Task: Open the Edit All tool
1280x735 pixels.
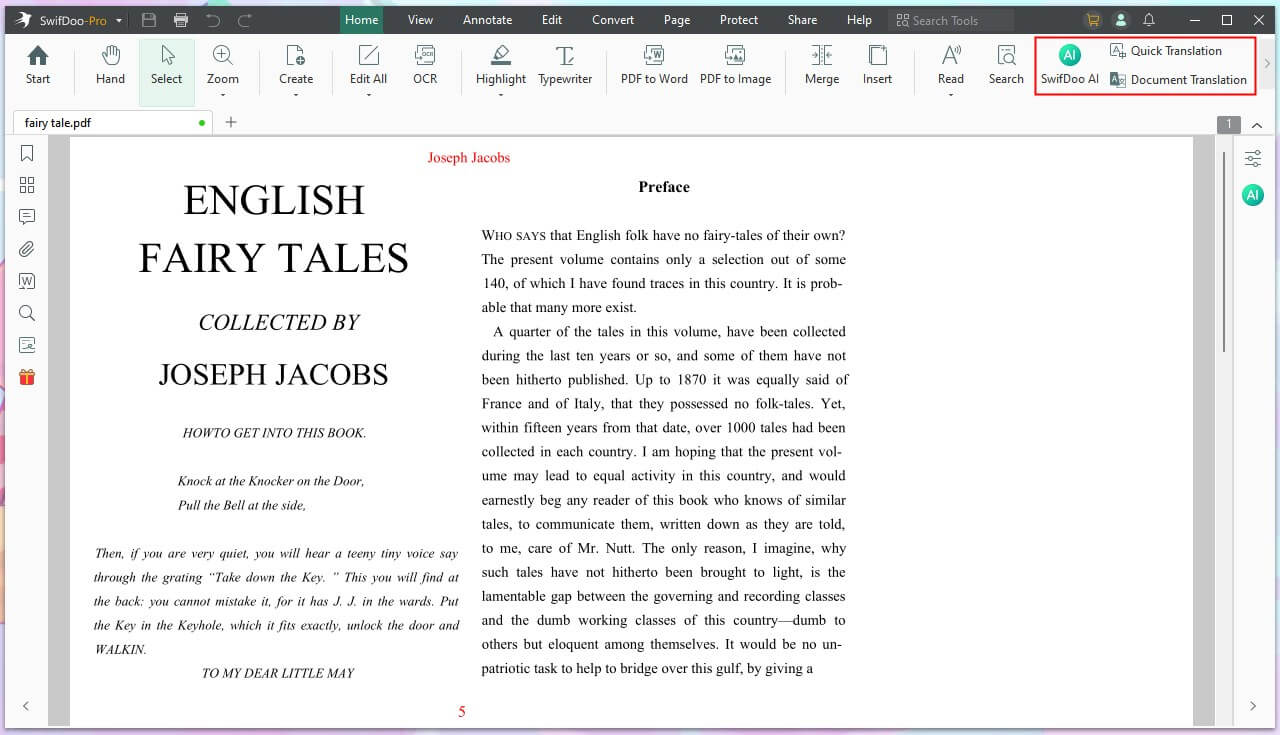Action: 368,65
